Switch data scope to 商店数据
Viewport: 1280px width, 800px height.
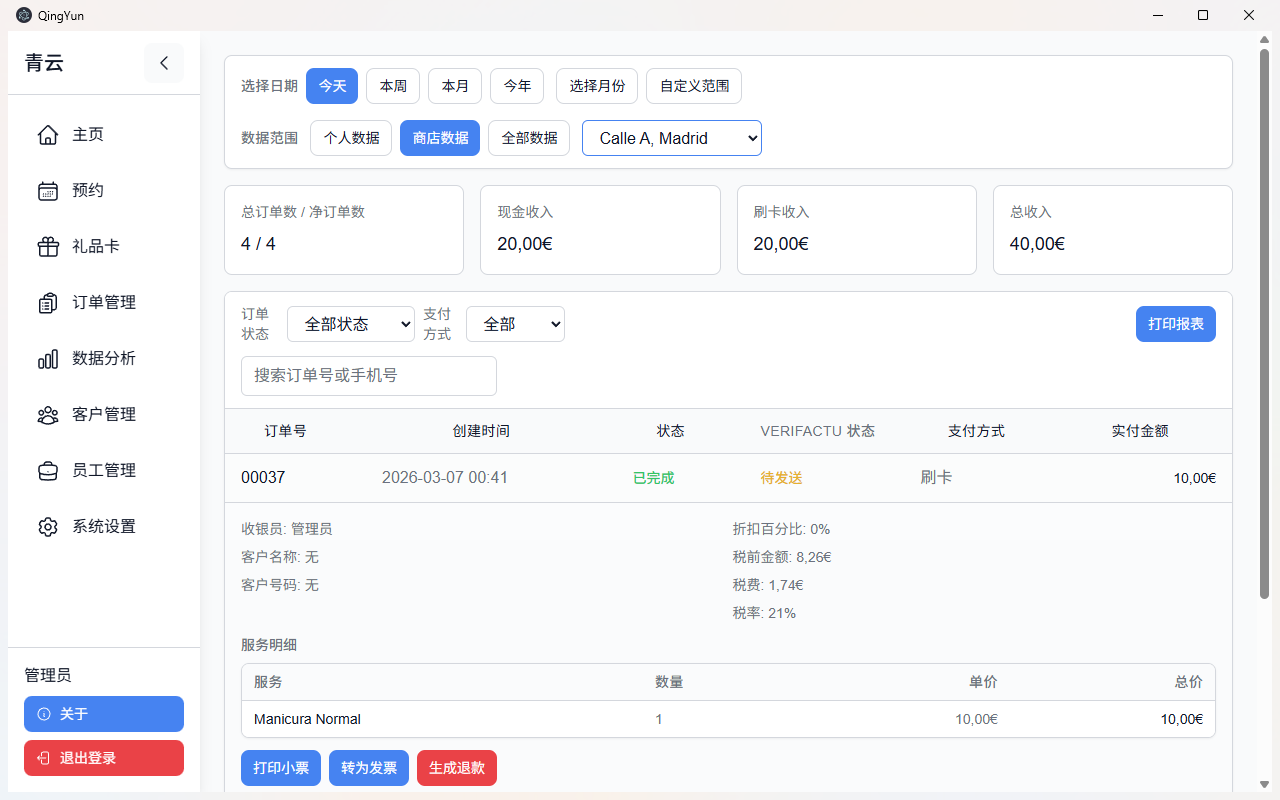coord(440,138)
